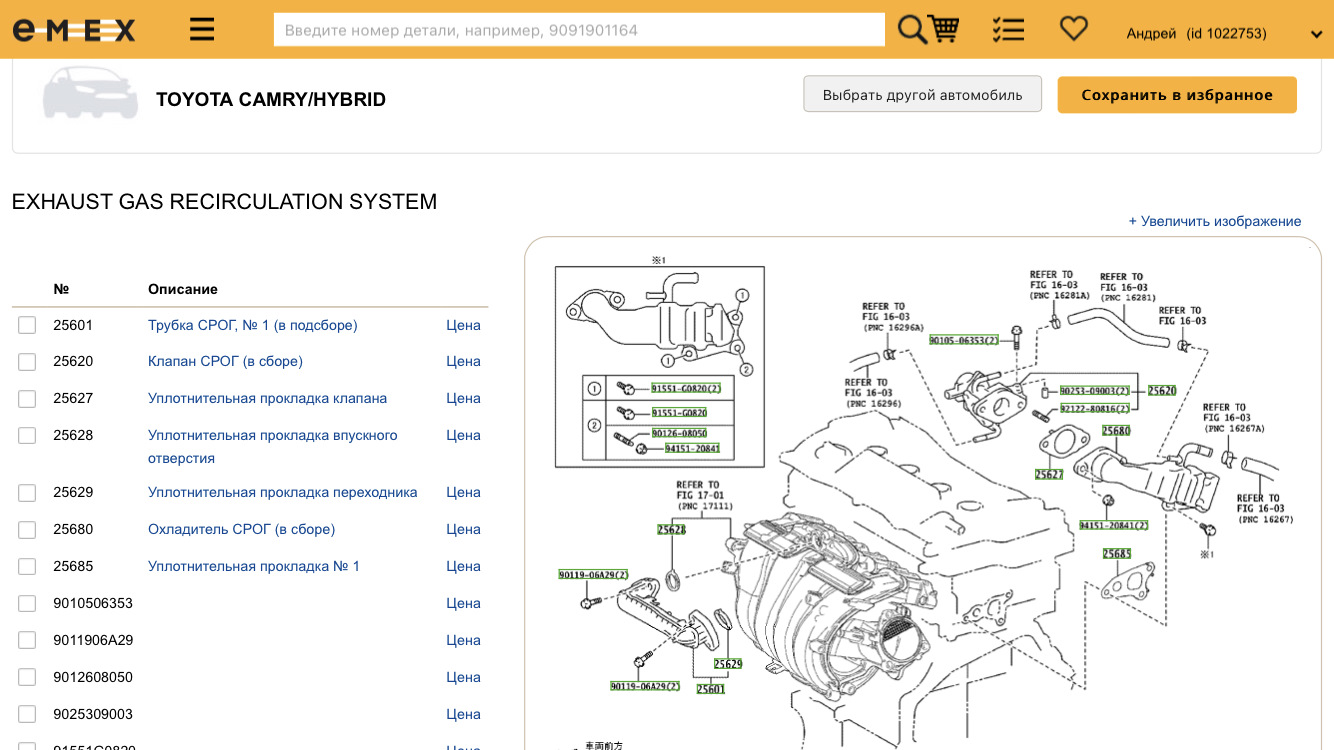Open the hamburger menu
Image resolution: width=1334 pixels, height=750 pixels.
click(x=202, y=30)
